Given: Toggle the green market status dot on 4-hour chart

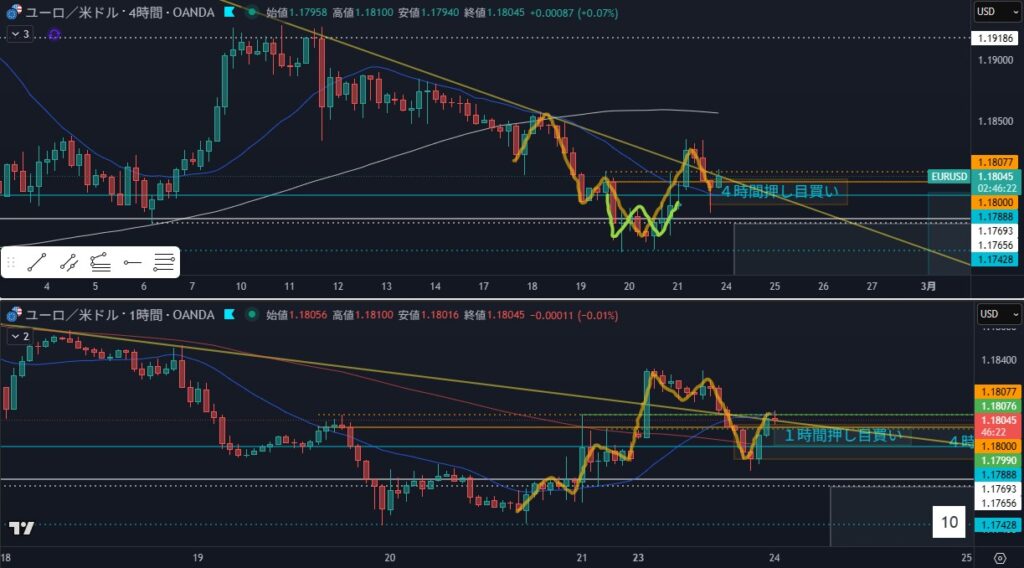Looking at the screenshot, I should coord(250,13).
